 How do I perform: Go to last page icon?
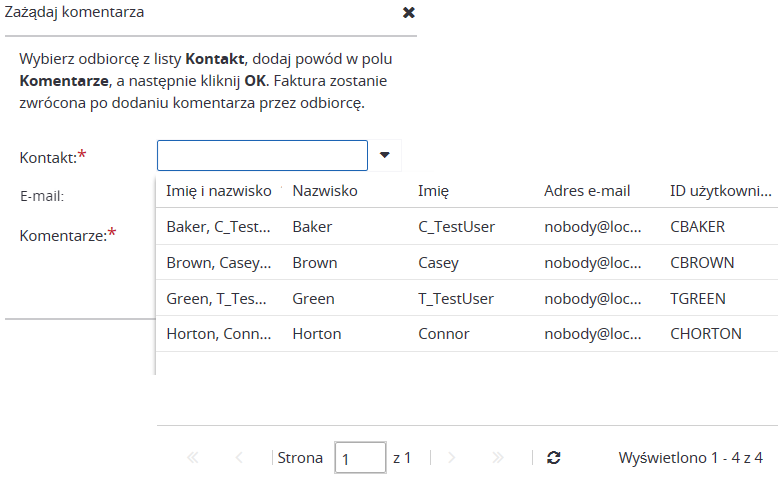pyautogui.click(x=498, y=457)
